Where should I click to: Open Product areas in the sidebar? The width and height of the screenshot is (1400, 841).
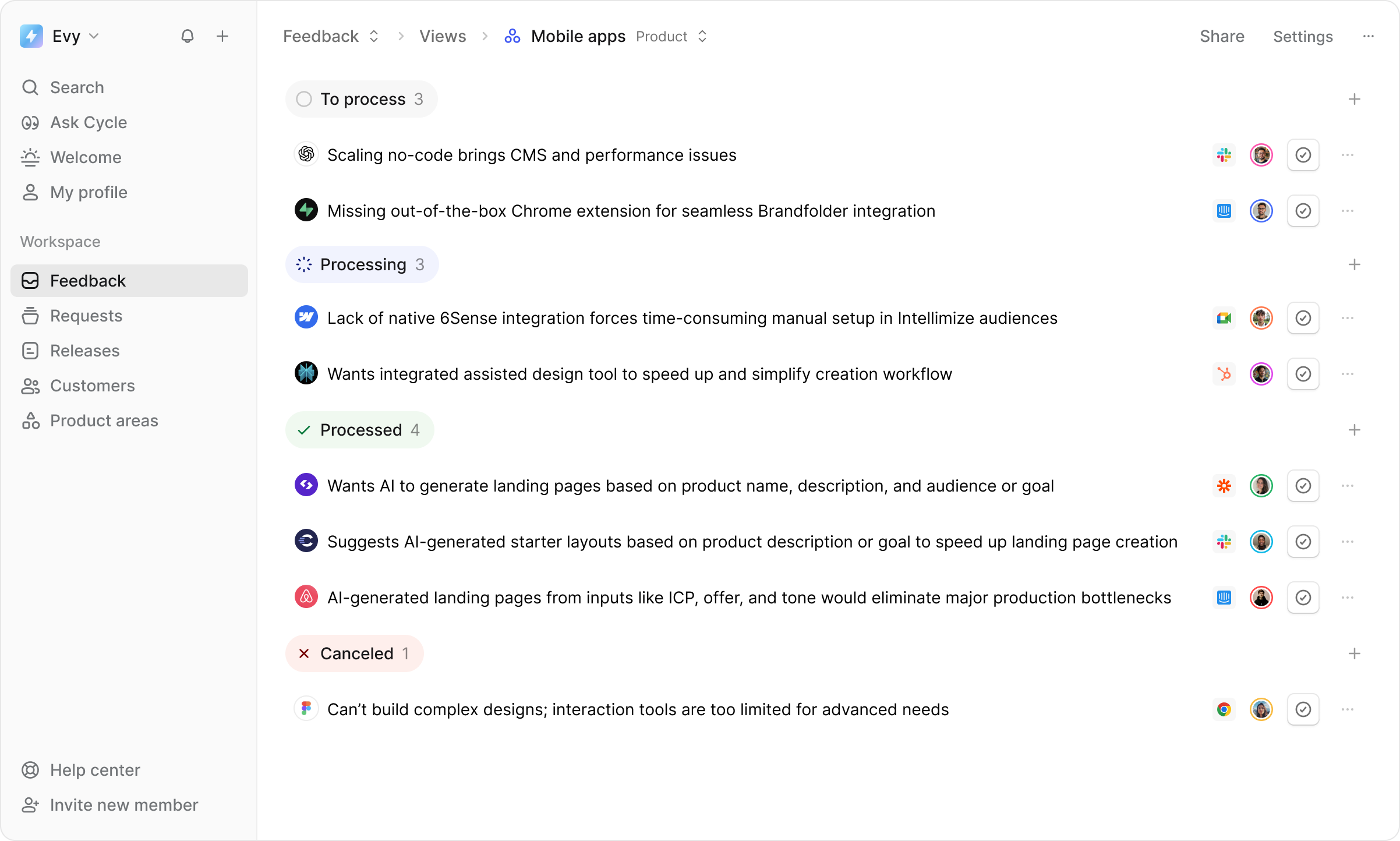(104, 420)
